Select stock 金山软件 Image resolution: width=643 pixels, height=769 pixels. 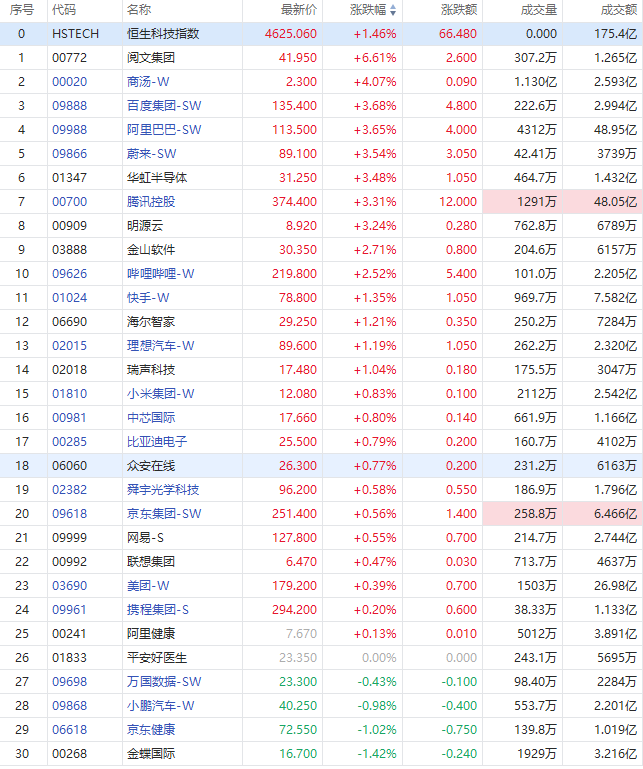coord(151,250)
